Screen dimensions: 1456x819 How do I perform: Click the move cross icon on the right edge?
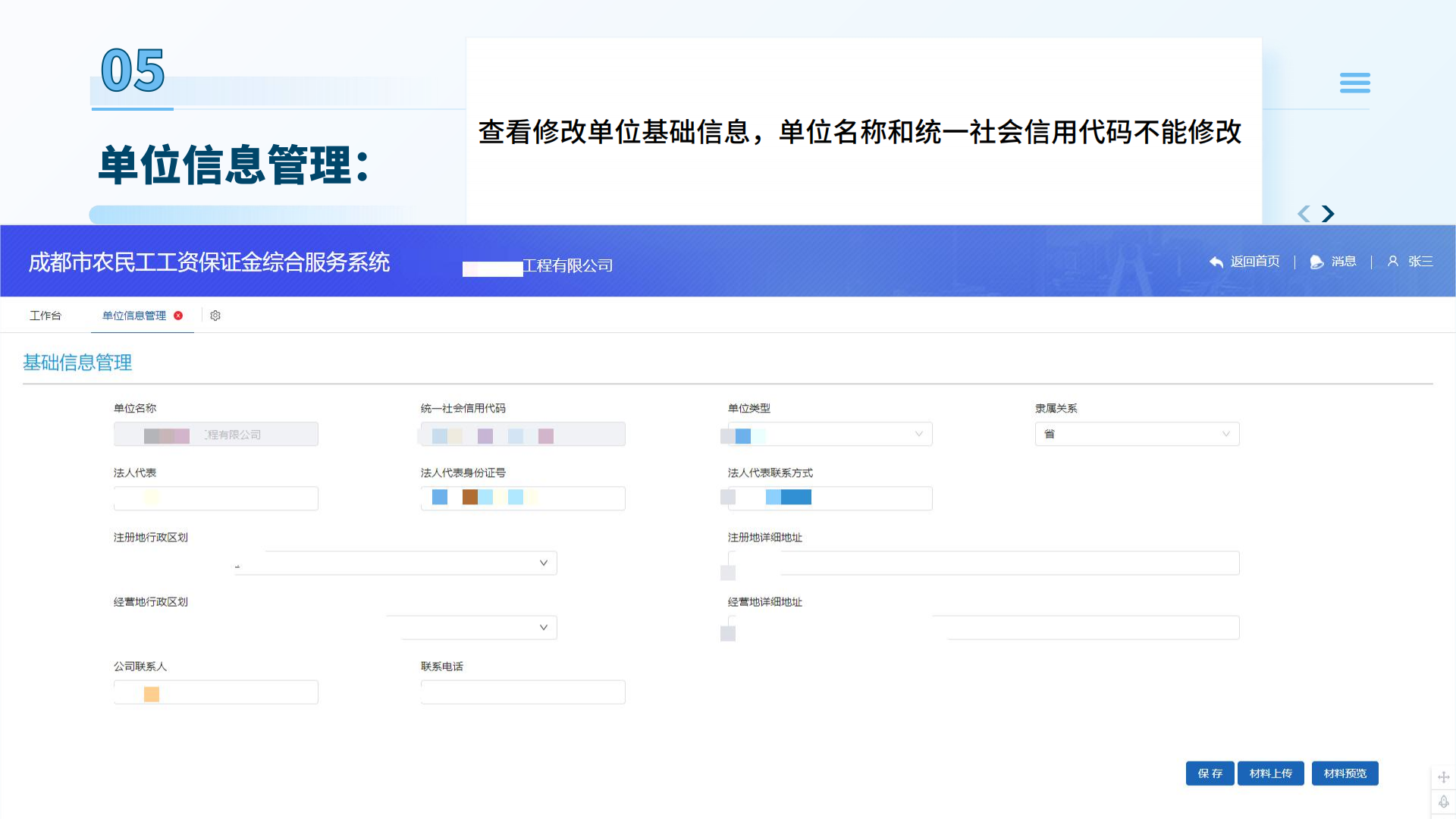pyautogui.click(x=1444, y=777)
